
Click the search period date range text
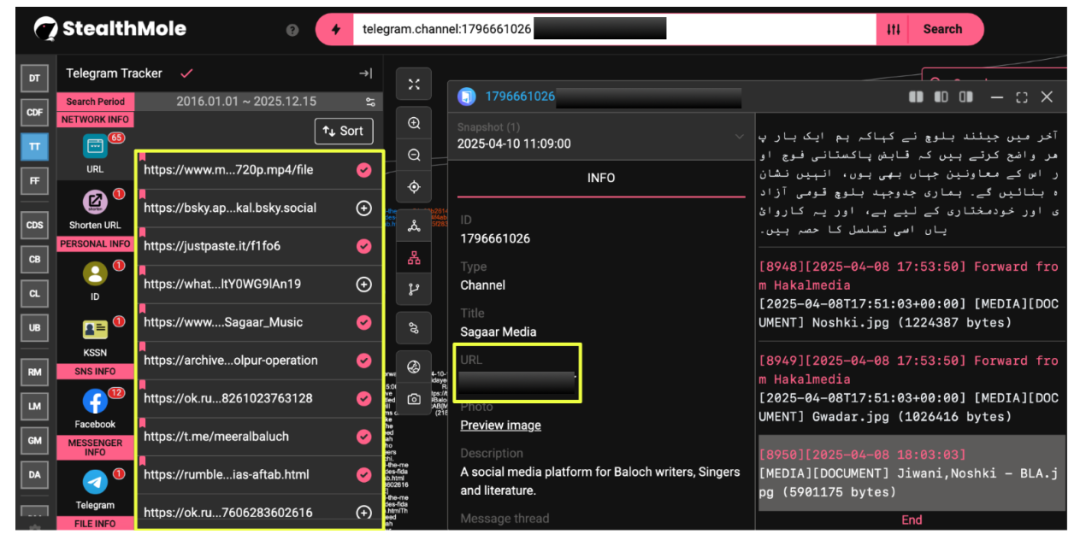[x=246, y=102]
